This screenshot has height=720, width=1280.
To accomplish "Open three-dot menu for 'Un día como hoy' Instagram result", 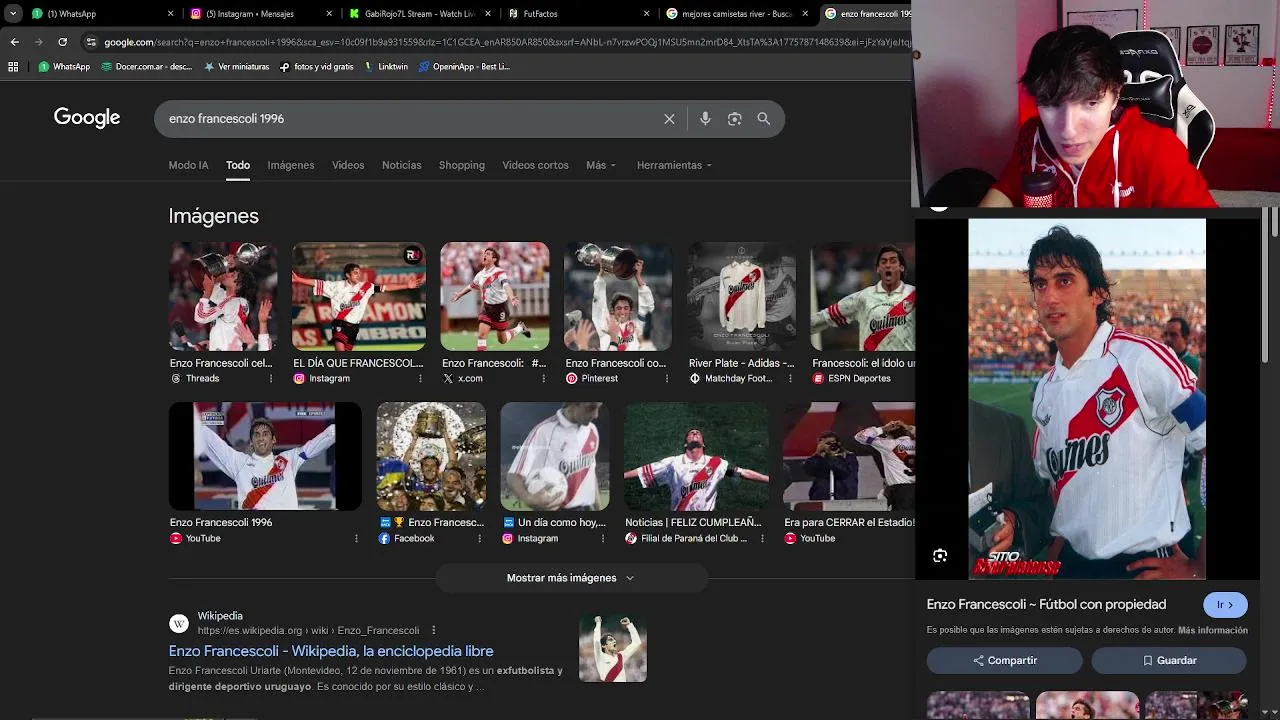I will pos(604,539).
